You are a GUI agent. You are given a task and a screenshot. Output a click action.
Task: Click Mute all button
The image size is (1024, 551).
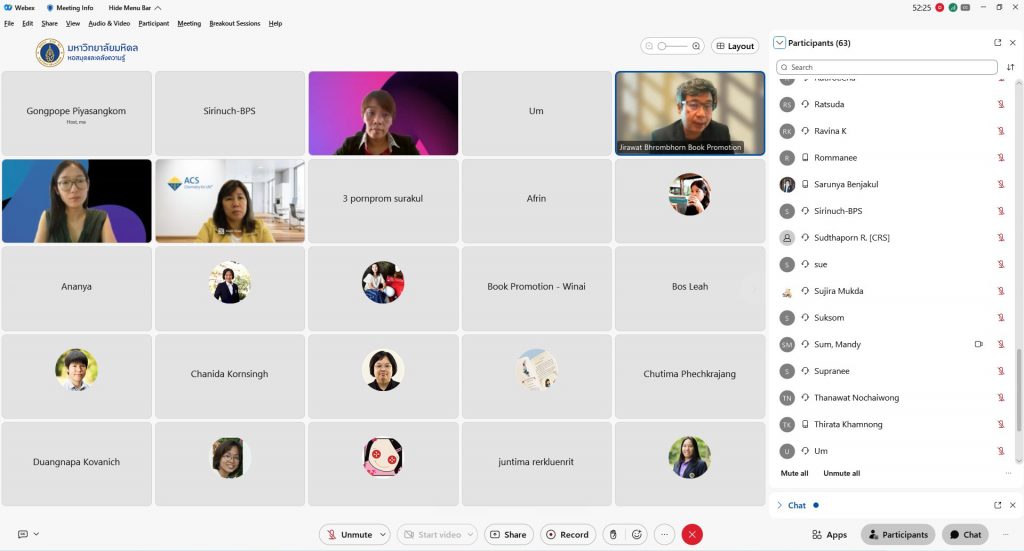click(x=794, y=473)
